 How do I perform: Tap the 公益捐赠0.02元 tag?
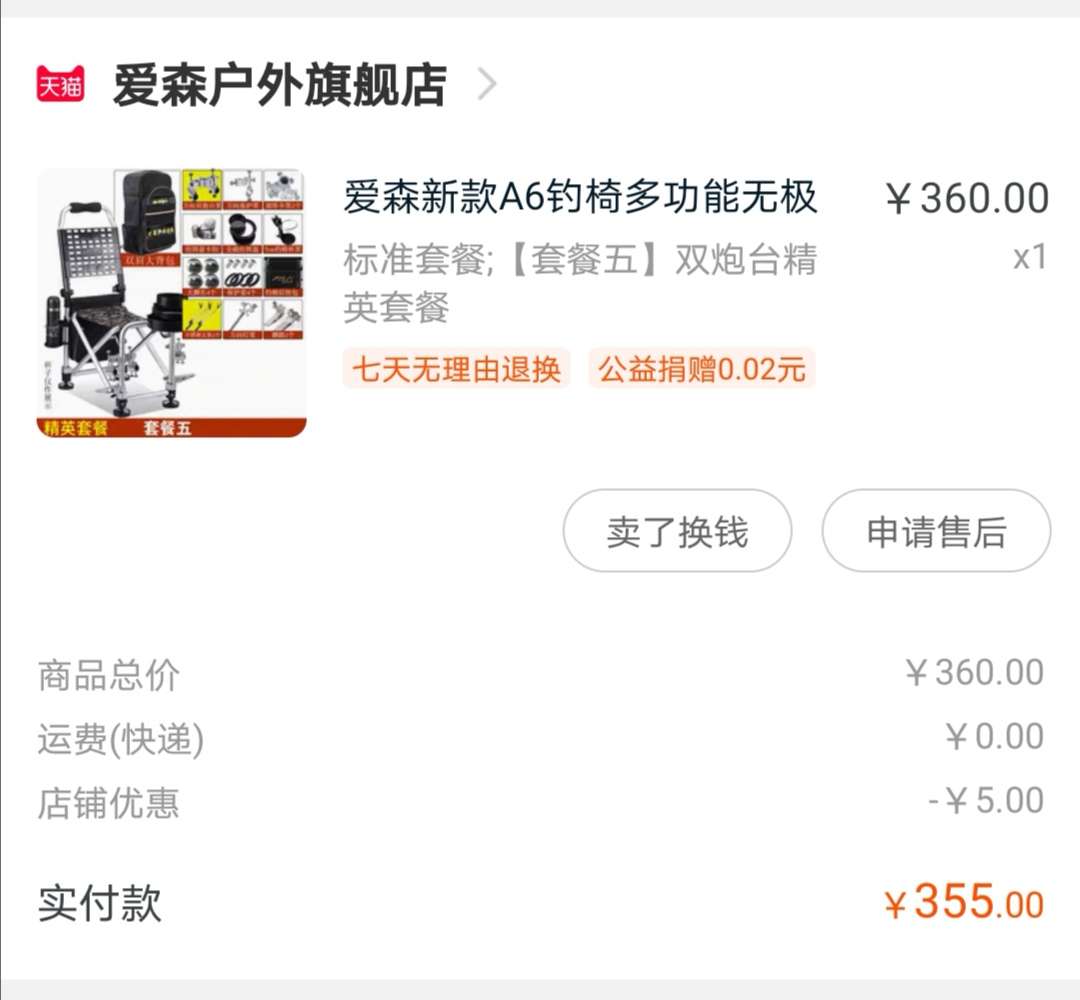click(x=702, y=369)
